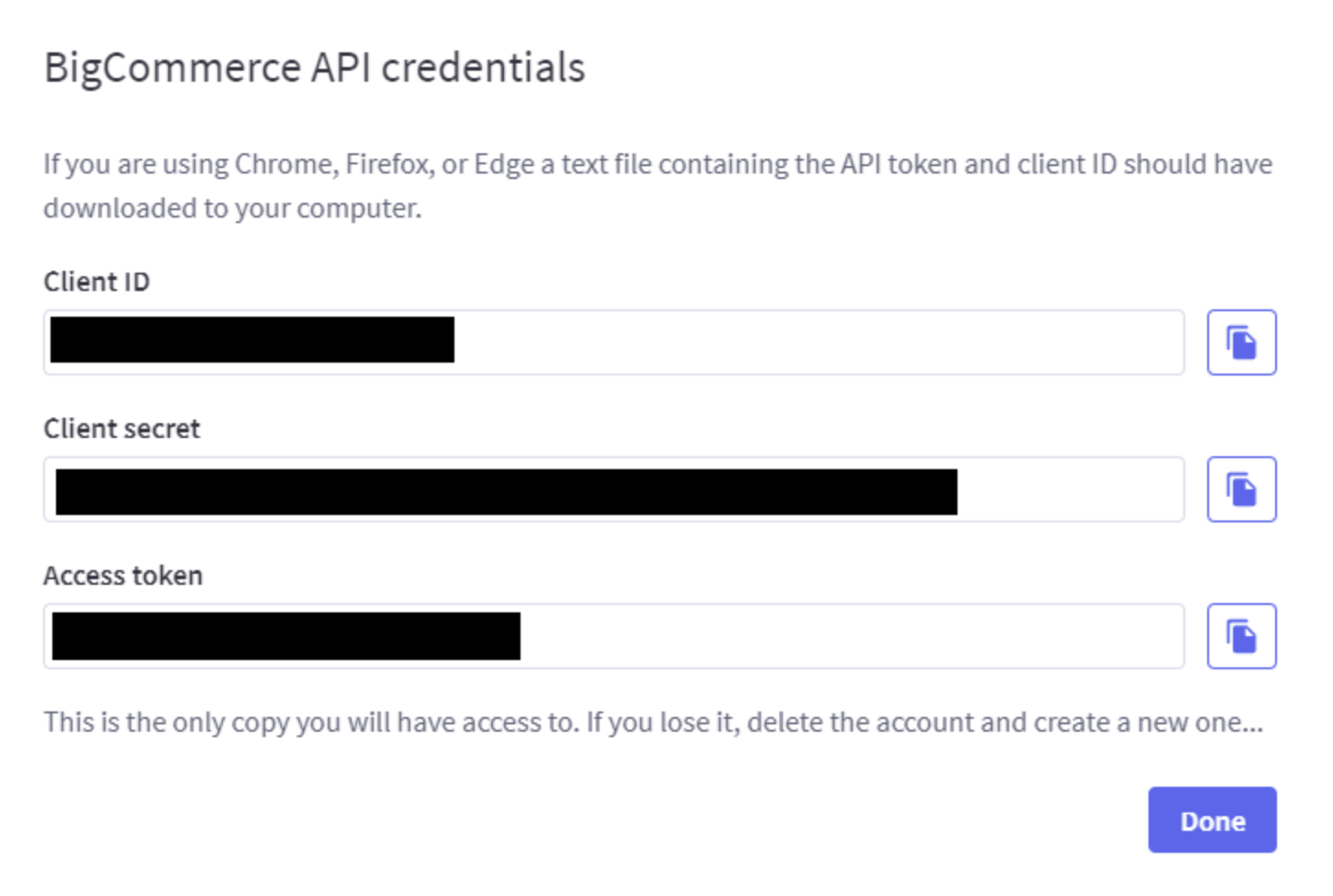Screen dimensions: 1333x896
Task: Click the 'If you are using Chrome' text line
Action: click(658, 164)
